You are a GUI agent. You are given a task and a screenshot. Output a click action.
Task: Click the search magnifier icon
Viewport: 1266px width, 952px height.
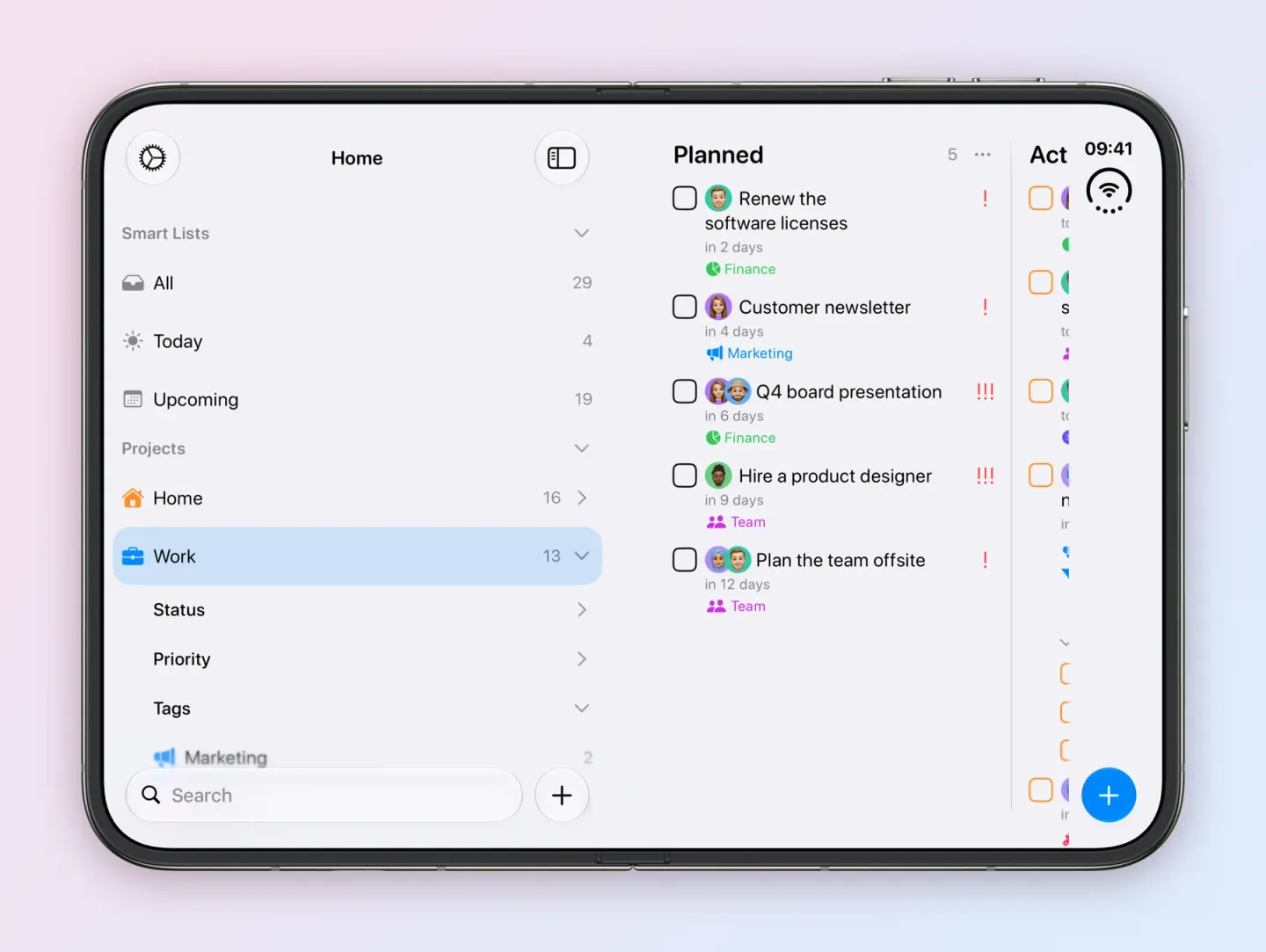(151, 795)
